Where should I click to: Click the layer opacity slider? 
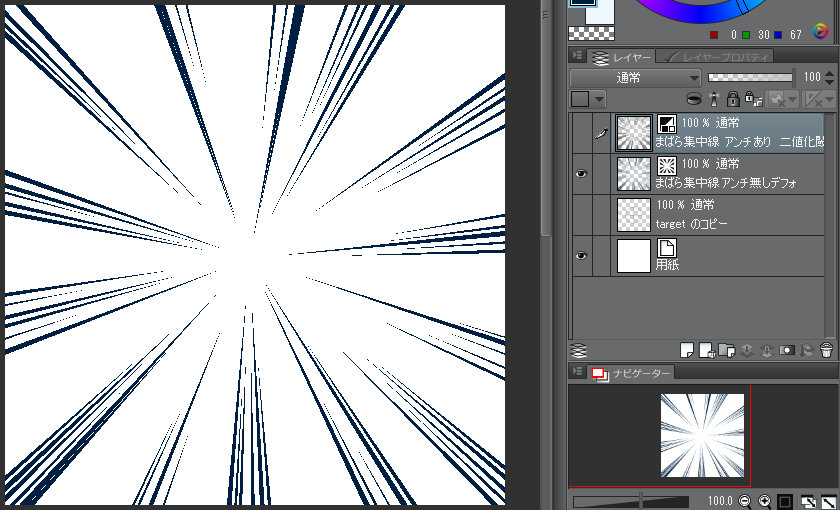750,77
